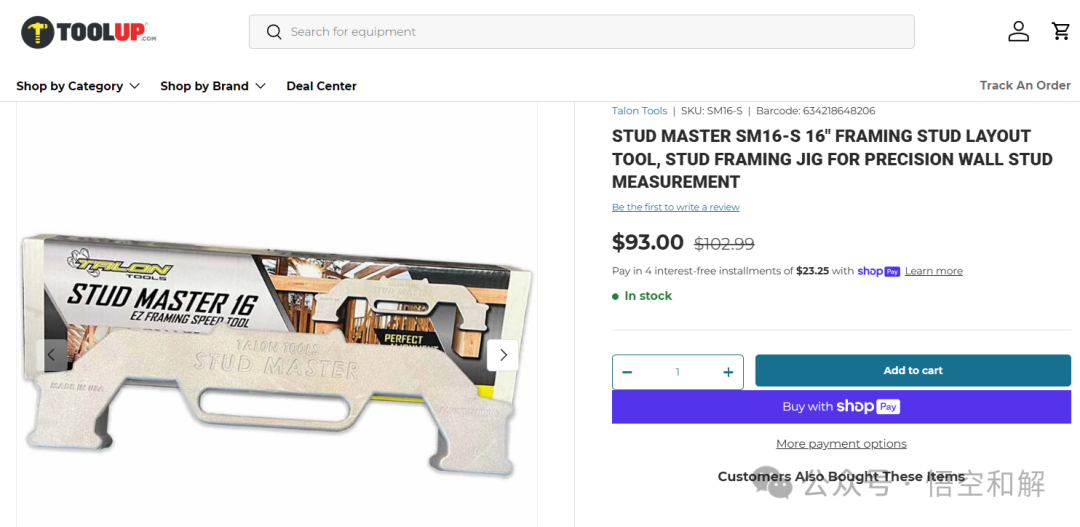
Task: Buy with Shop Pay button
Action: point(842,406)
